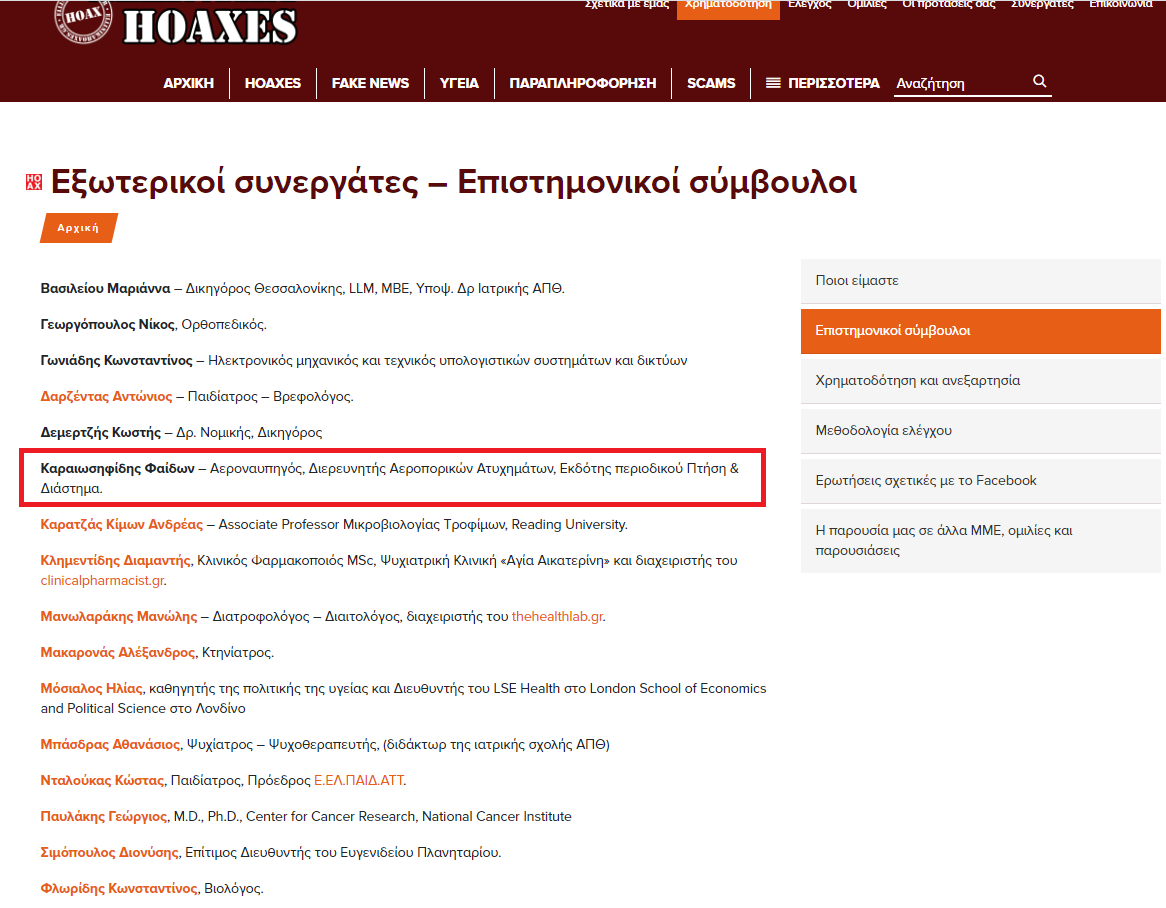Image resolution: width=1166 pixels, height=908 pixels.
Task: Open Παυλάκης Γεώργιος link
Action: (103, 816)
